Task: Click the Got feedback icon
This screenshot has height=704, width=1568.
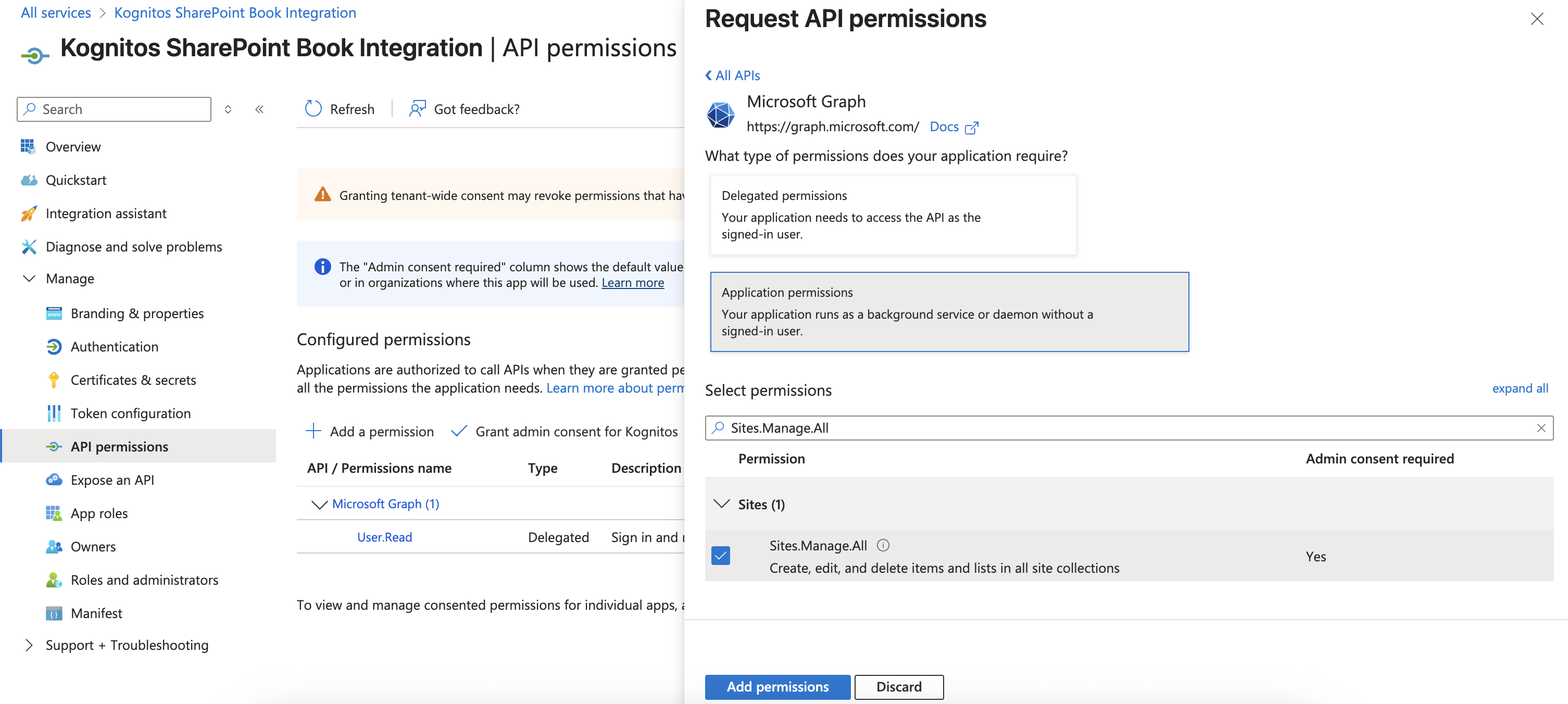Action: 417,109
